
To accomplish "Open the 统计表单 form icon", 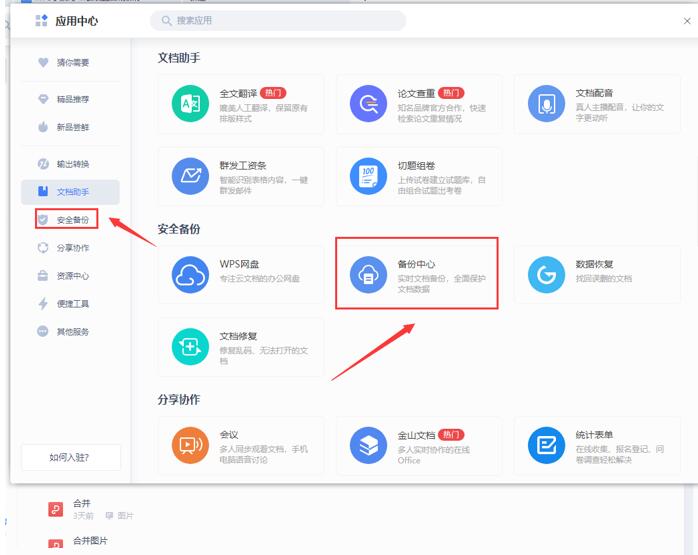I will click(546, 445).
